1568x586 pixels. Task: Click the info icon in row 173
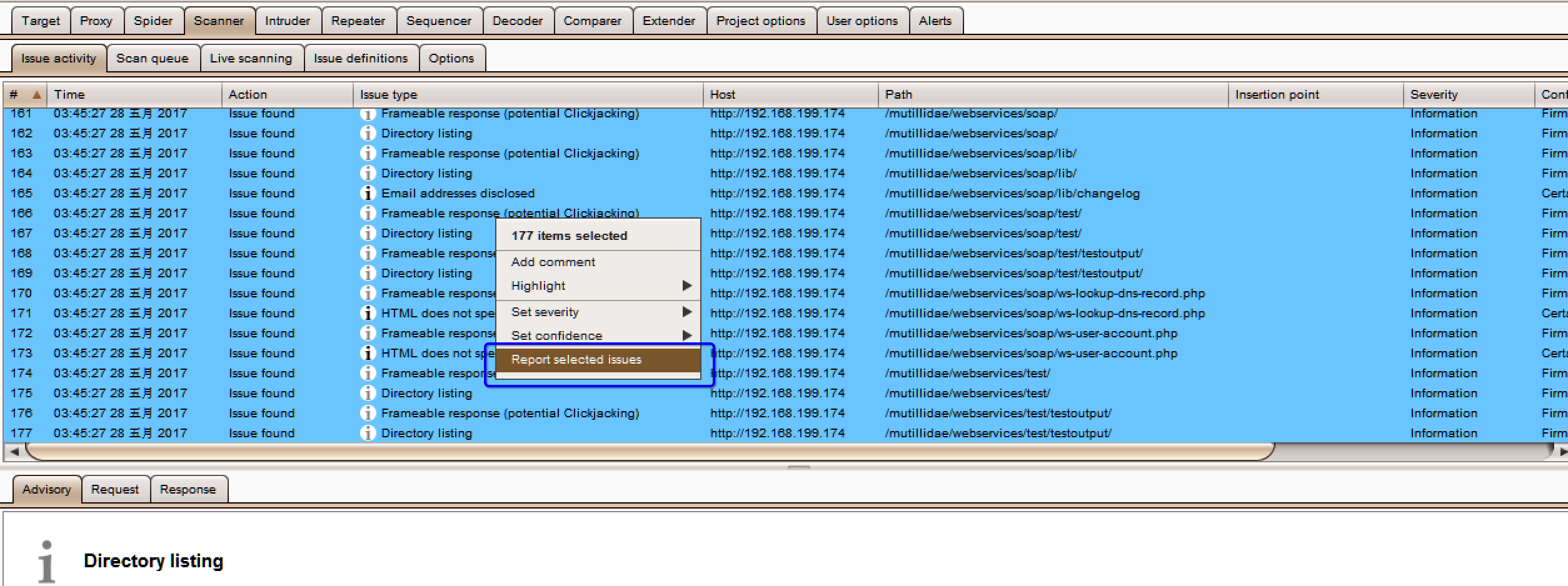368,353
